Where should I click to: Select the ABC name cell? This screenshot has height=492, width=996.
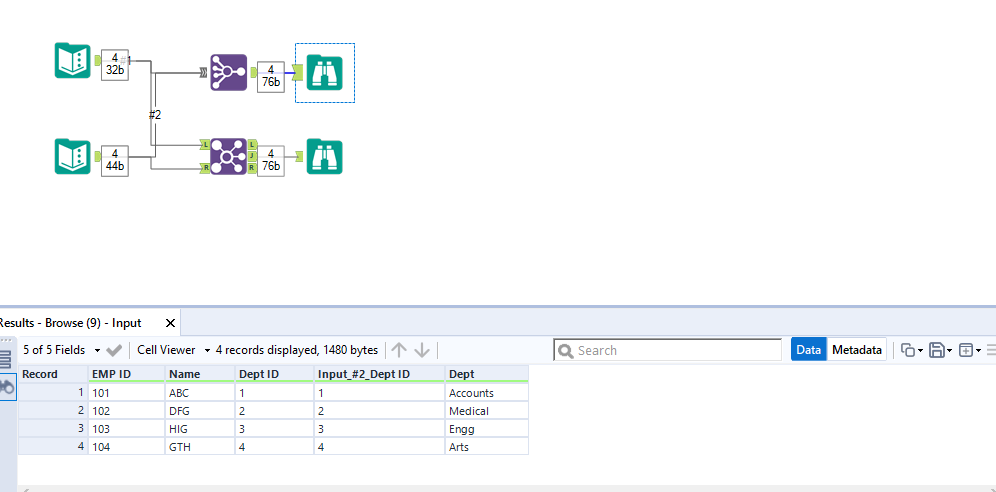[x=200, y=393]
